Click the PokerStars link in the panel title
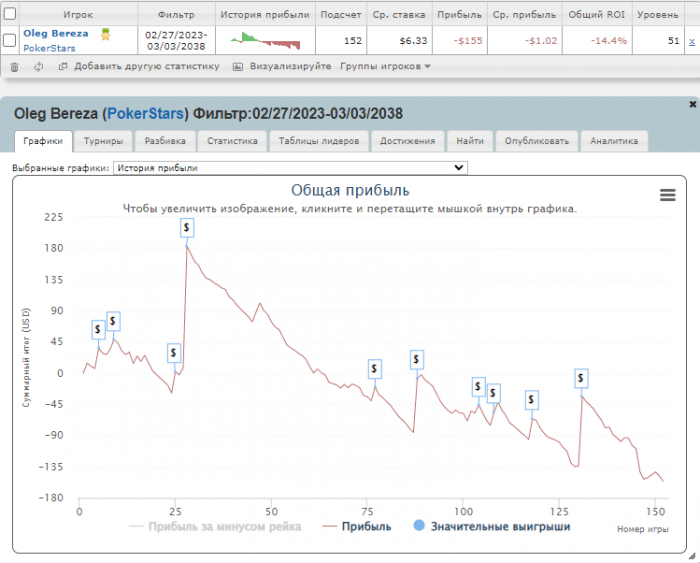The image size is (700, 563). 146,114
